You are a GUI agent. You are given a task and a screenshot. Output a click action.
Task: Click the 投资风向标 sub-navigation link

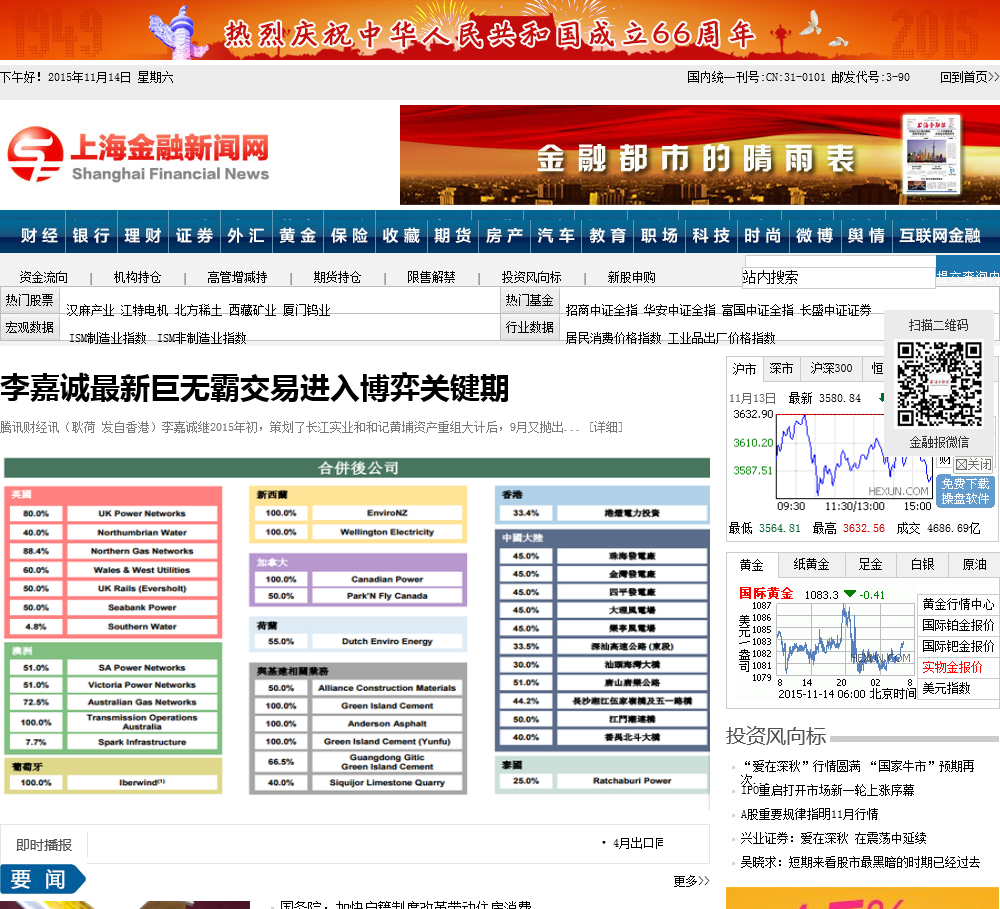click(x=531, y=277)
